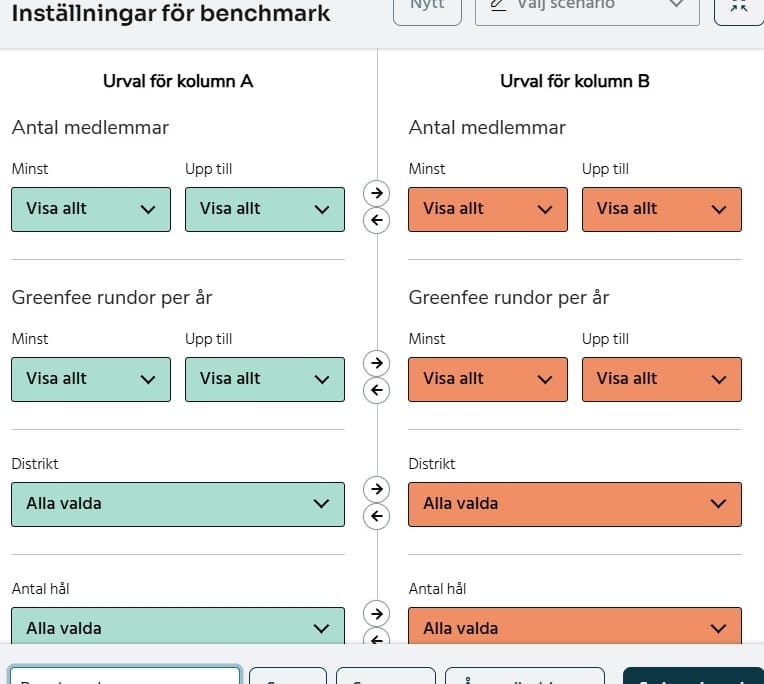
Task: Click the Nytt button
Action: 427,6
